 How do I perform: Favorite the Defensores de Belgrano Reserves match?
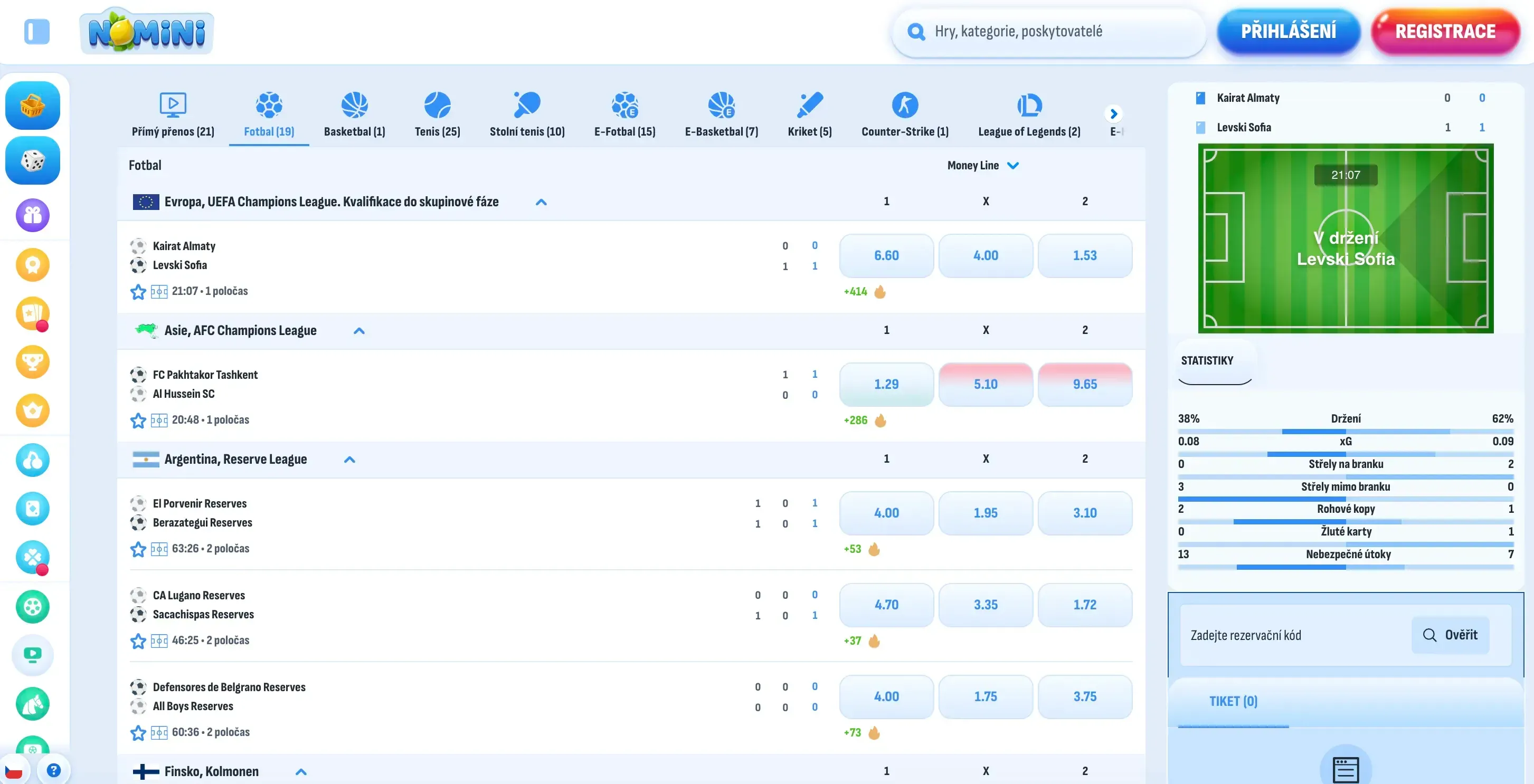(x=138, y=732)
